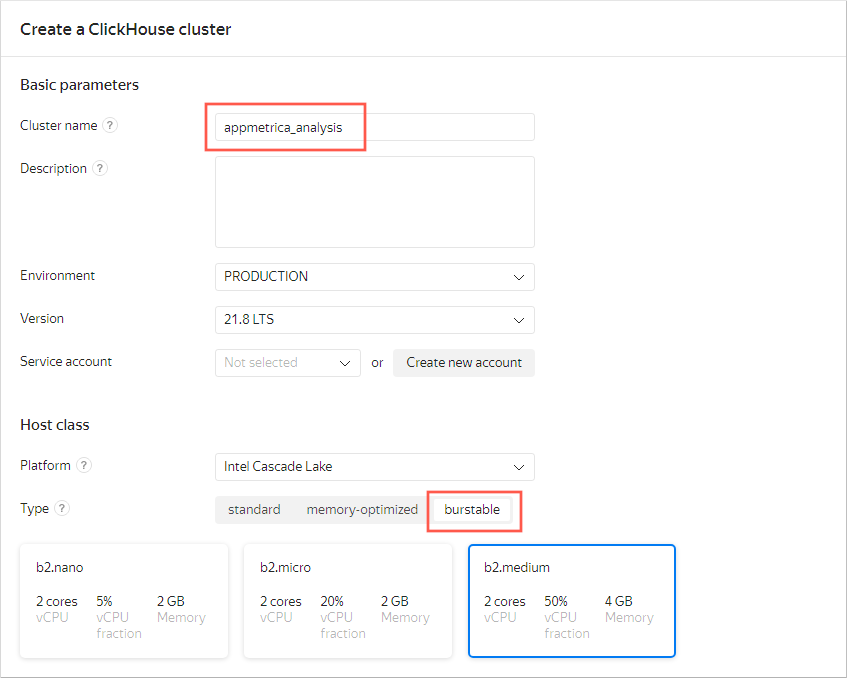This screenshot has width=847, height=678.
Task: Open the Environment dropdown showing PRODUCTION
Action: coord(374,277)
